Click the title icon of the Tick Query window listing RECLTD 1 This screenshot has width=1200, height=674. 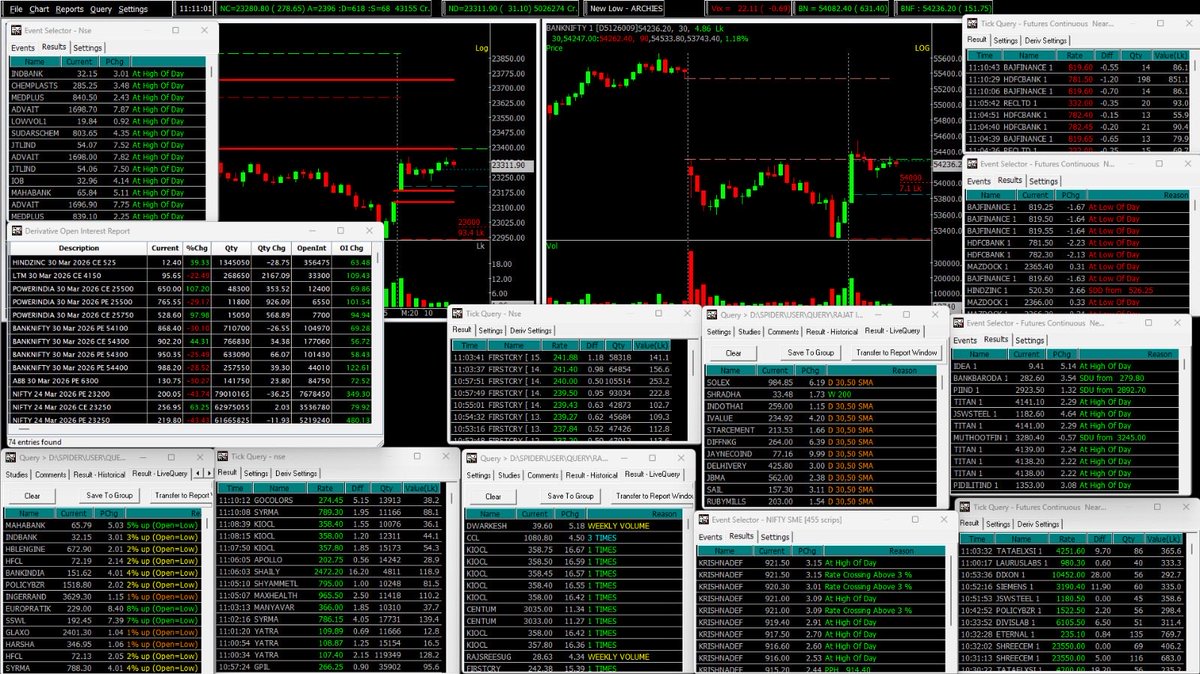click(972, 23)
